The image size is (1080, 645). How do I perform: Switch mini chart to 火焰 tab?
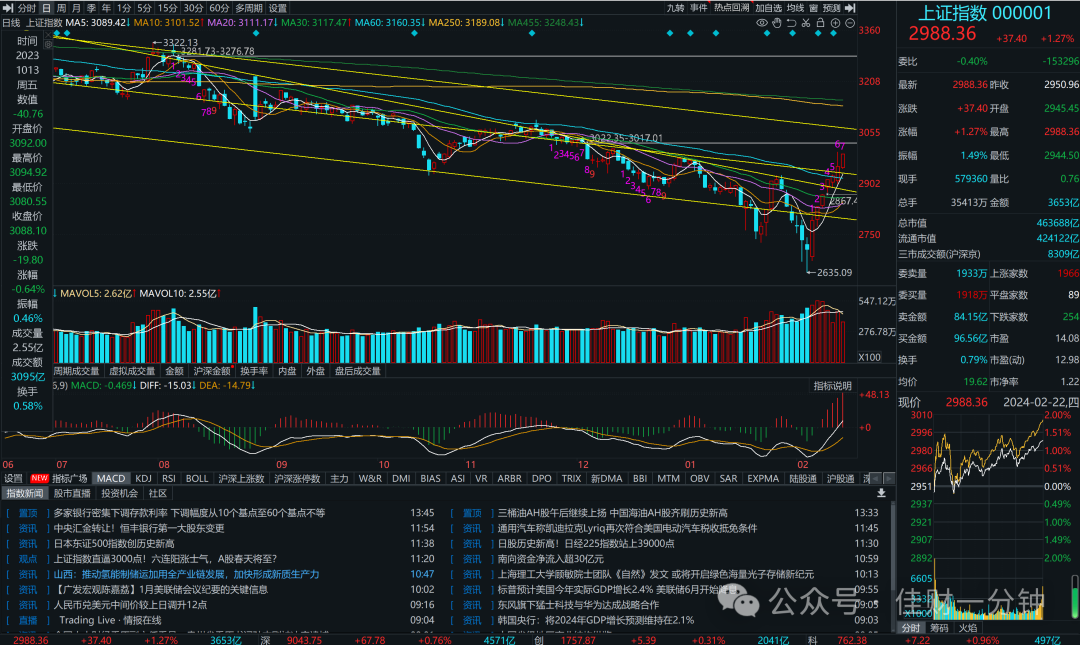tap(968, 628)
